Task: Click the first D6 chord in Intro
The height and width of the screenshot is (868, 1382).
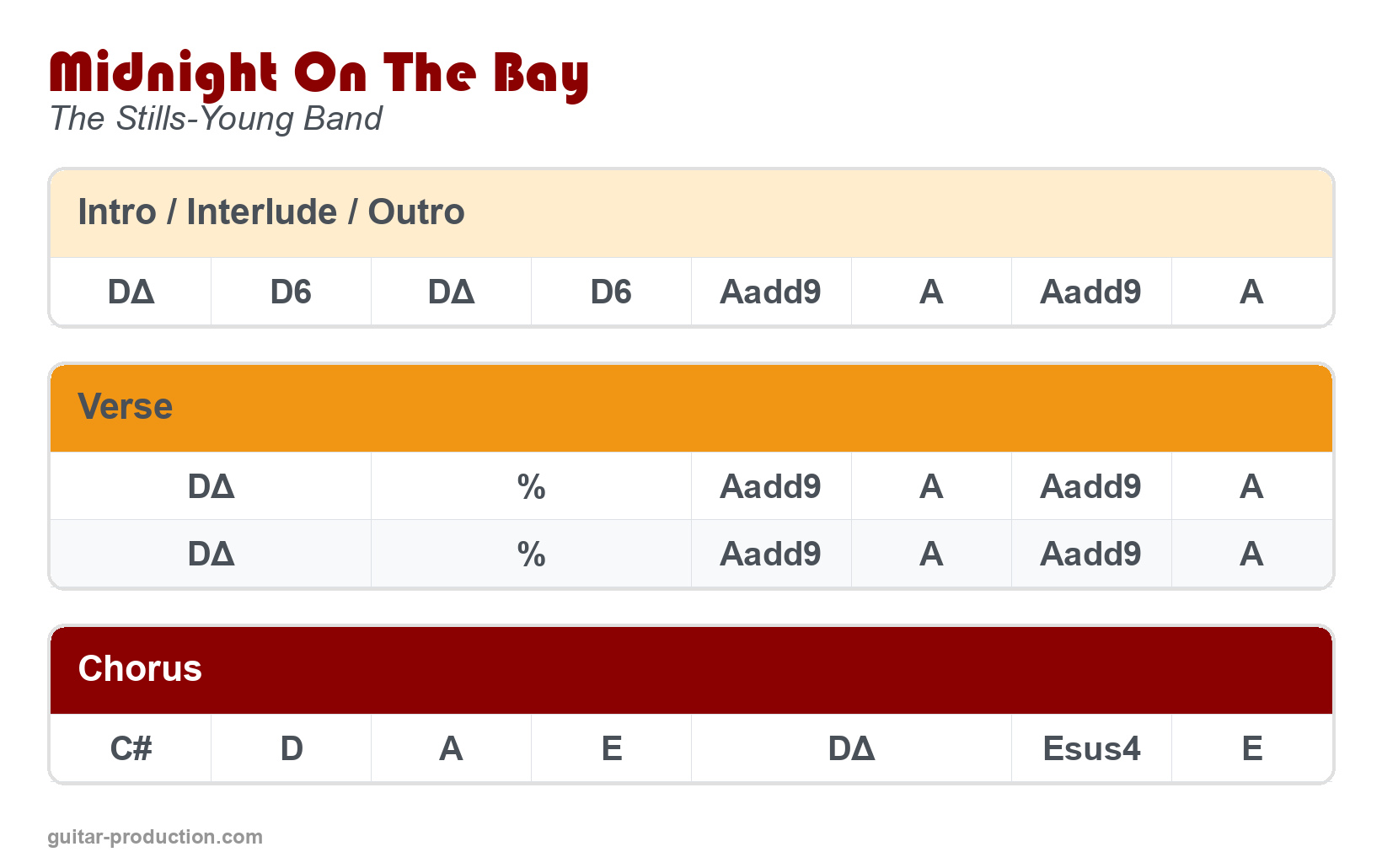Action: tap(291, 292)
